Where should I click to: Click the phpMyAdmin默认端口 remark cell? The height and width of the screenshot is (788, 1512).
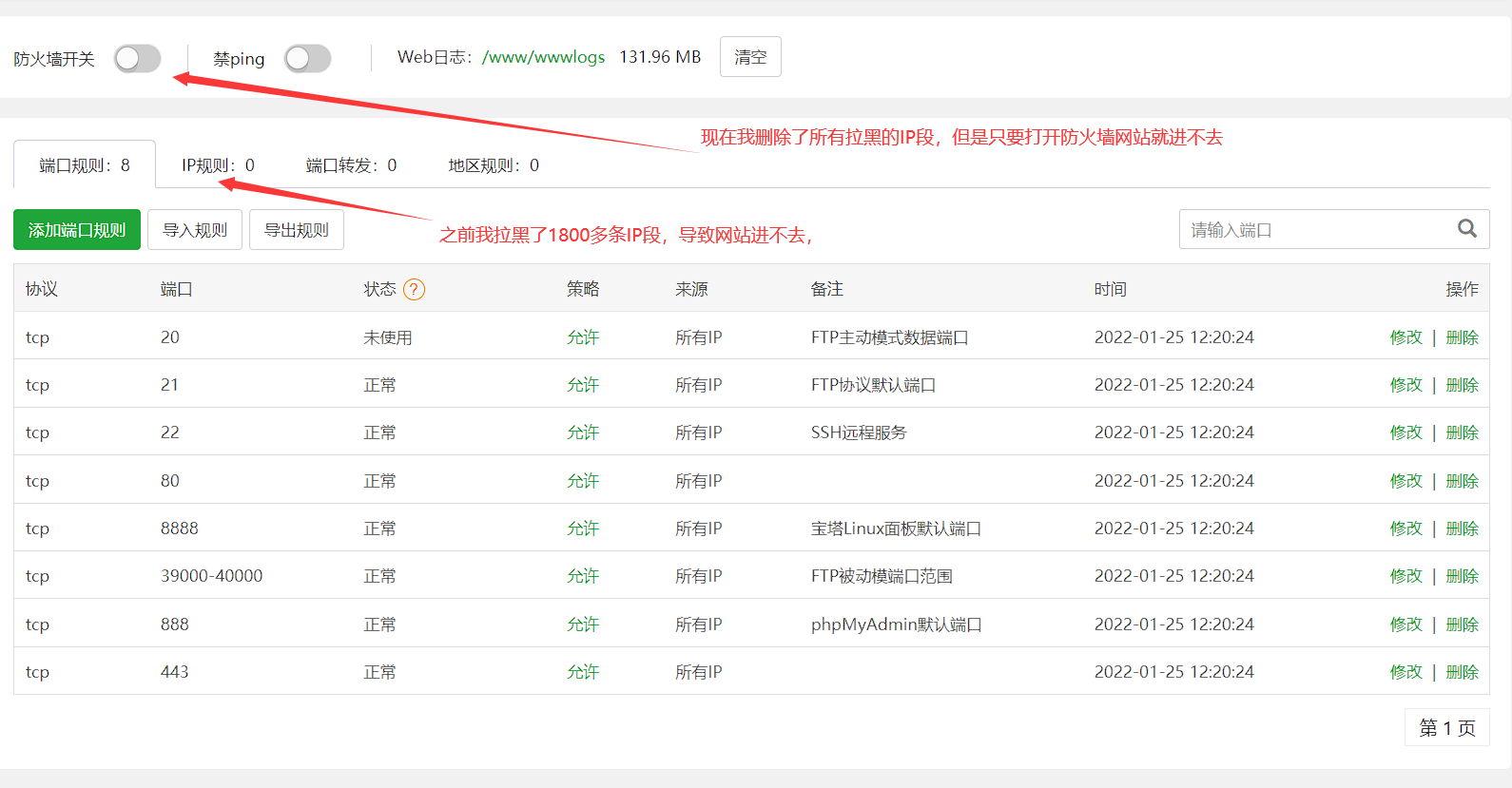(x=897, y=625)
